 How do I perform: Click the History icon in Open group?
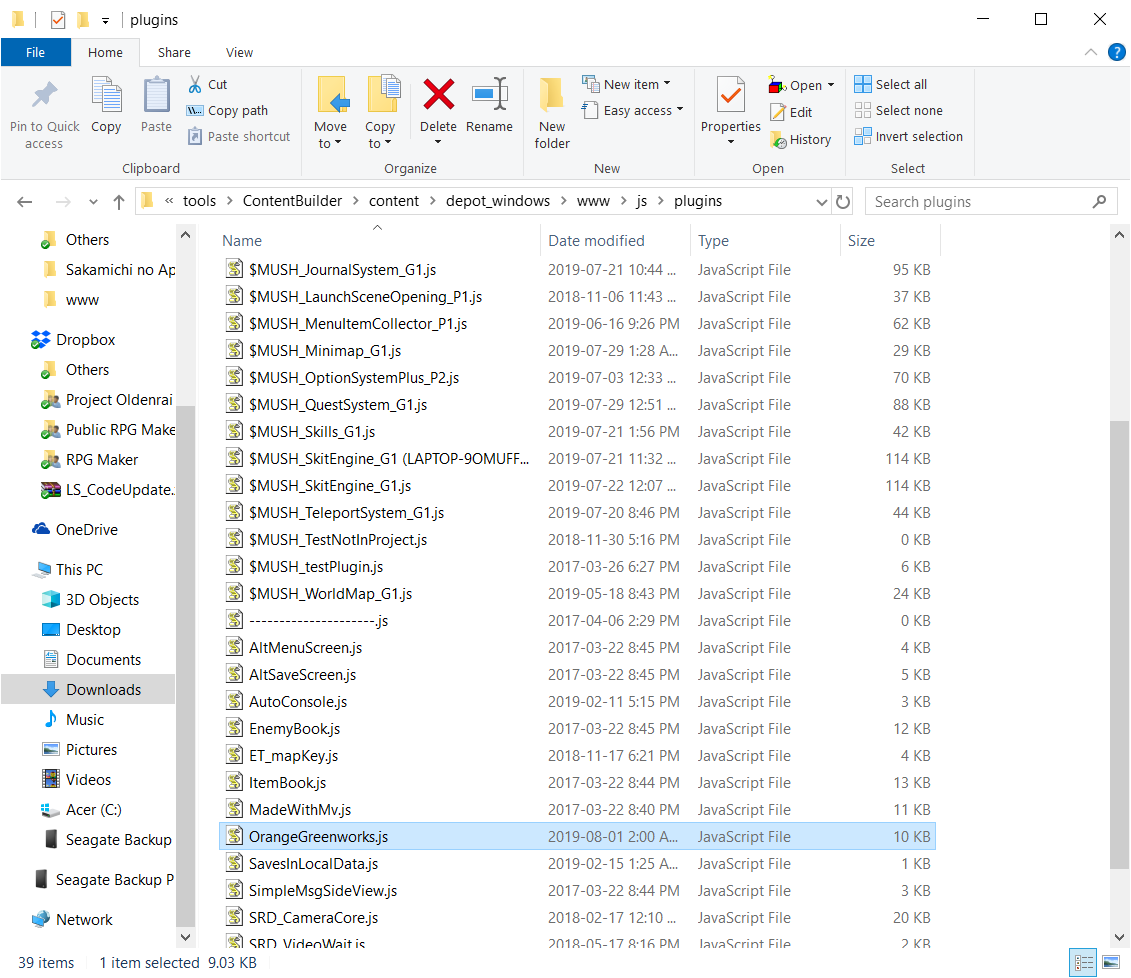(778, 140)
